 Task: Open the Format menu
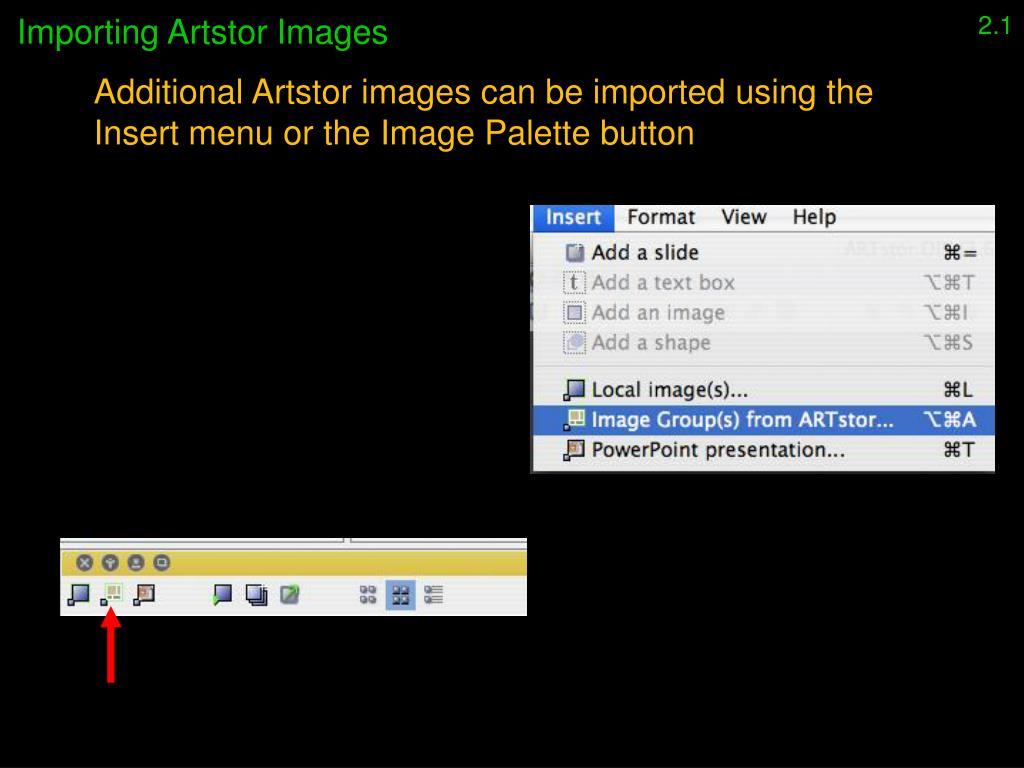(x=661, y=217)
